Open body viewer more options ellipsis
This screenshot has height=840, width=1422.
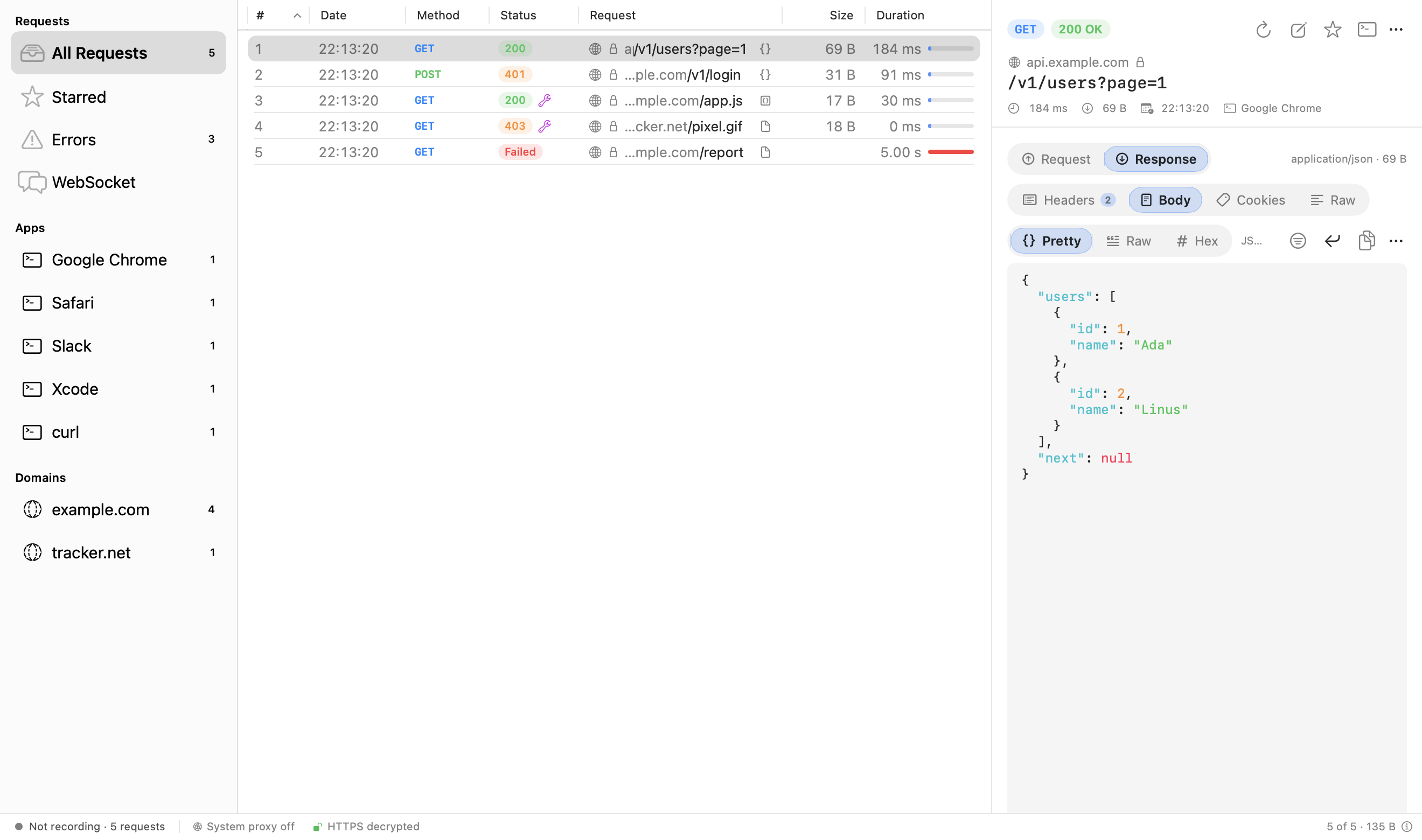coord(1396,241)
